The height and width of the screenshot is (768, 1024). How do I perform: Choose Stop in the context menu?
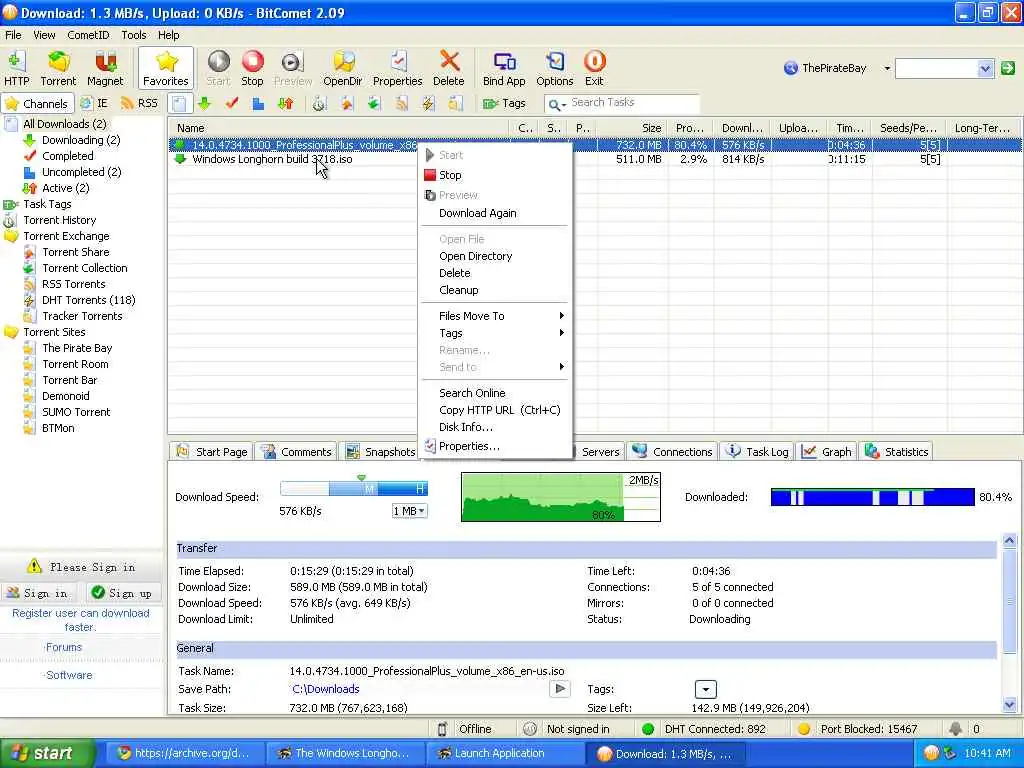point(495,175)
